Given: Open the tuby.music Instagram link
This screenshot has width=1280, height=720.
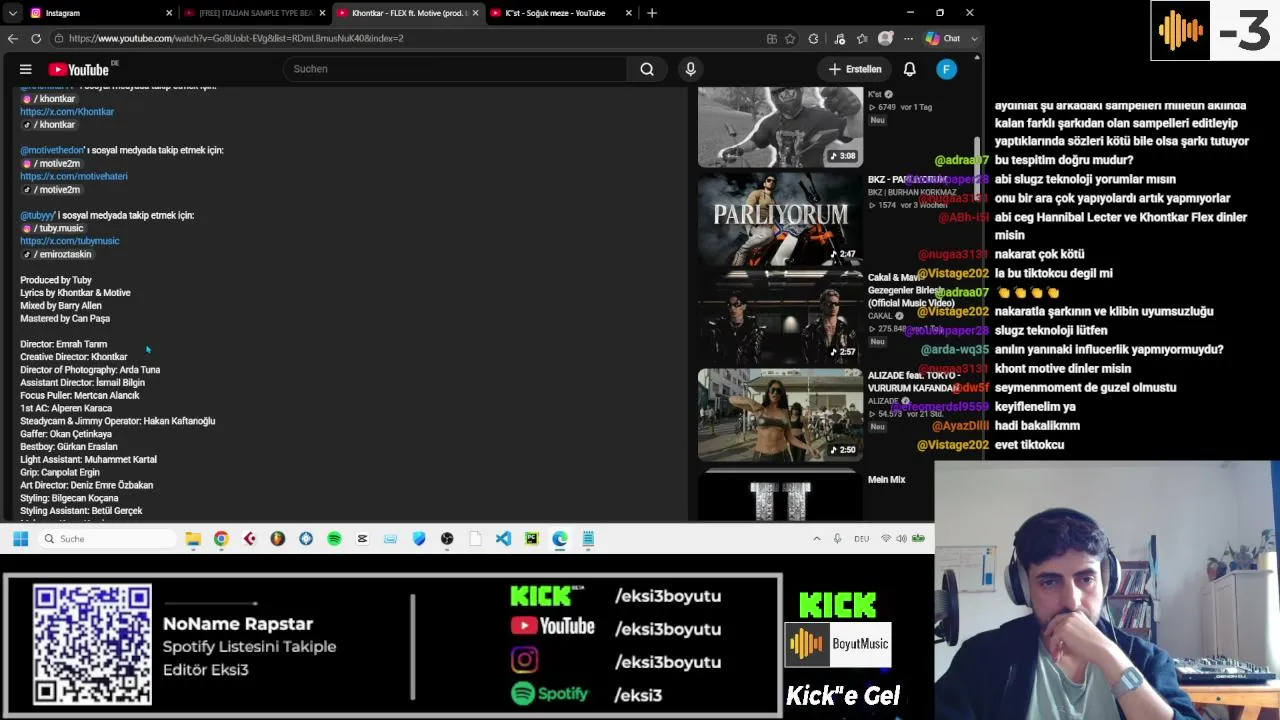Looking at the screenshot, I should pyautogui.click(x=53, y=228).
